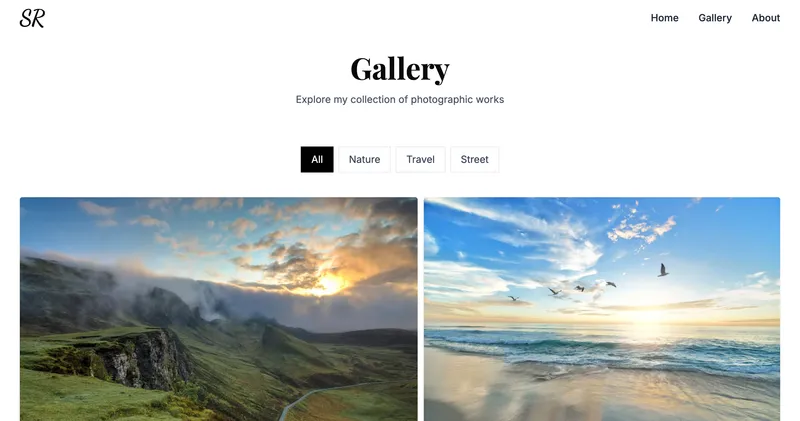Click the glowing sun behind mountain clouds
This screenshot has width=800, height=421.
tap(329, 283)
